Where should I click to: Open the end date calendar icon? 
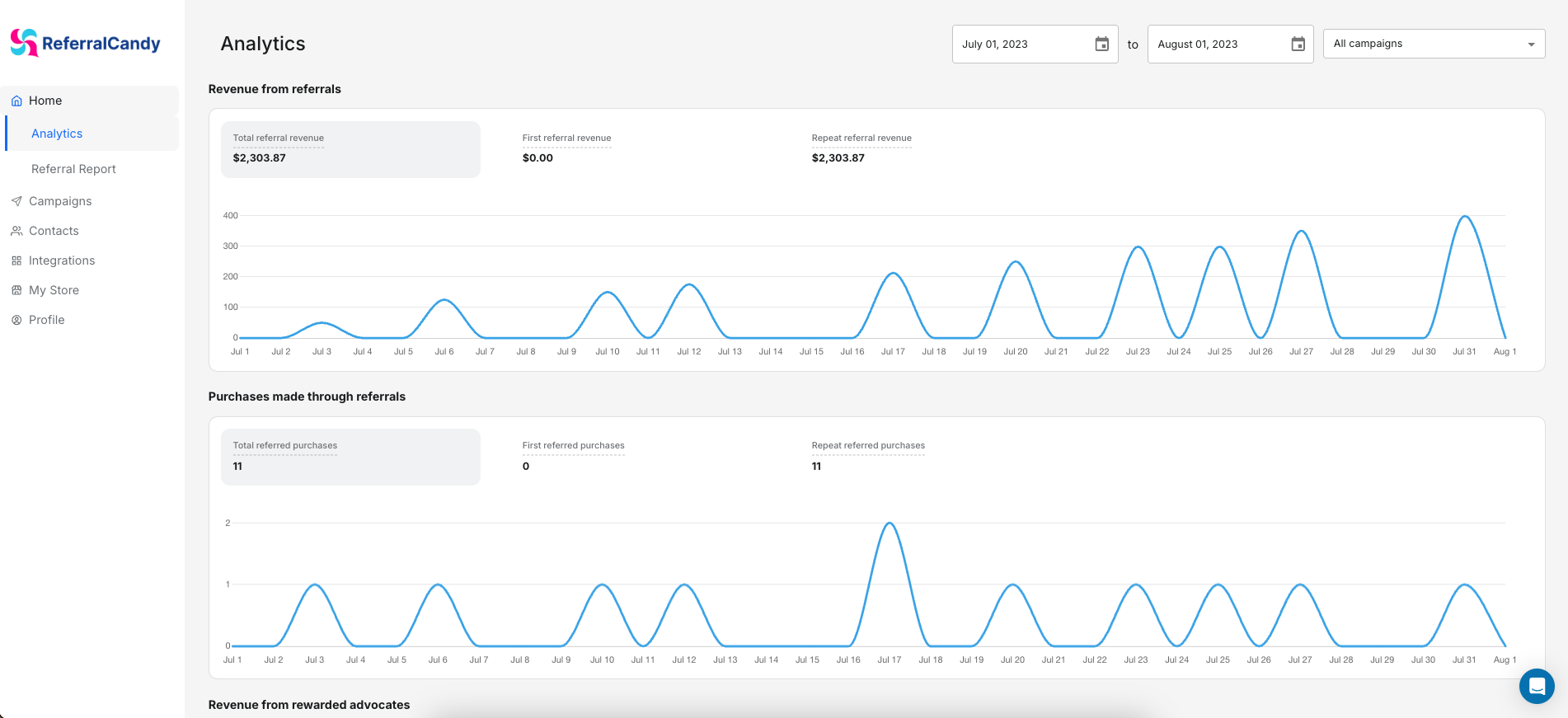point(1298,45)
